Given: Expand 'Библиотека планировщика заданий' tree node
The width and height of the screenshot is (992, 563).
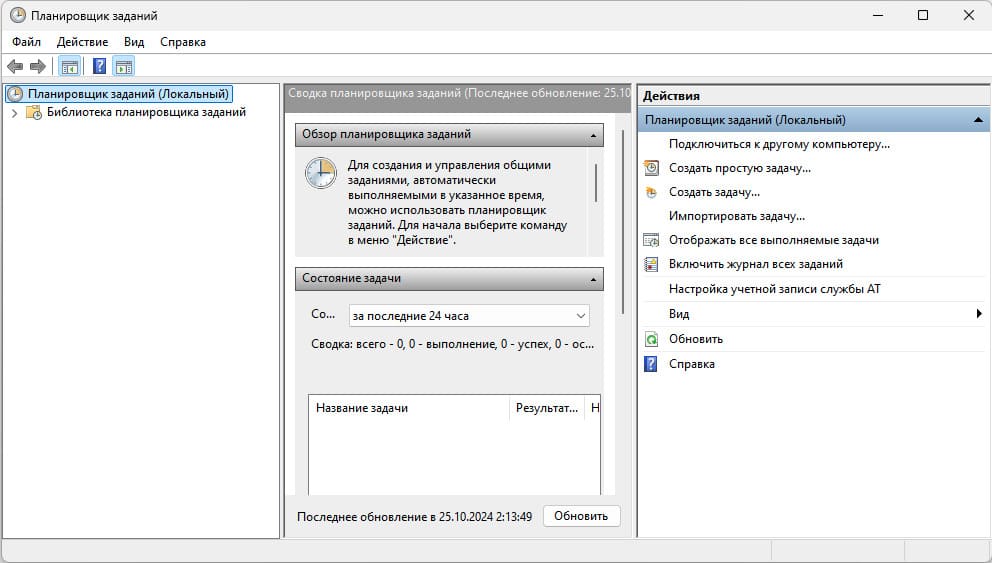Looking at the screenshot, I should [14, 113].
